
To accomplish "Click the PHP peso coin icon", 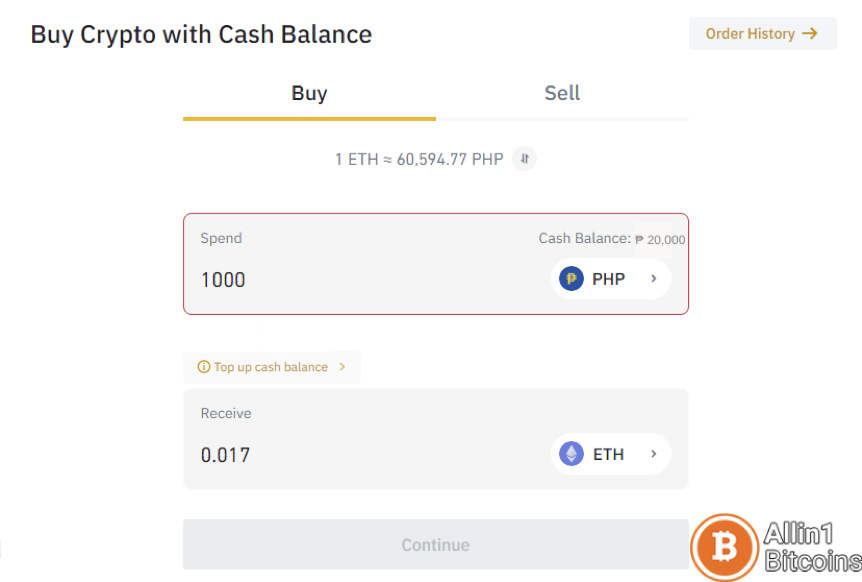I will pyautogui.click(x=571, y=279).
